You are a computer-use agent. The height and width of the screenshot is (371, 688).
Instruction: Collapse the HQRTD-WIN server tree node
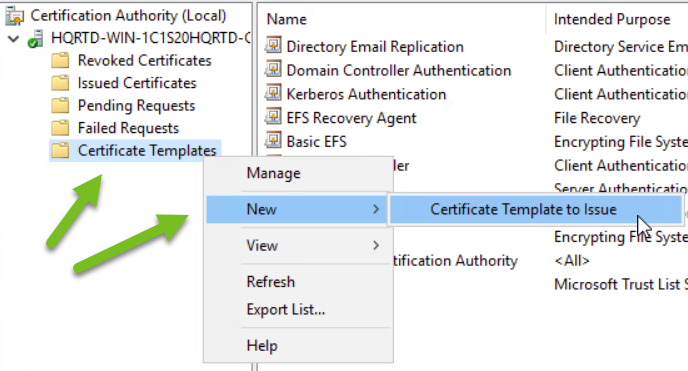click(x=14, y=39)
